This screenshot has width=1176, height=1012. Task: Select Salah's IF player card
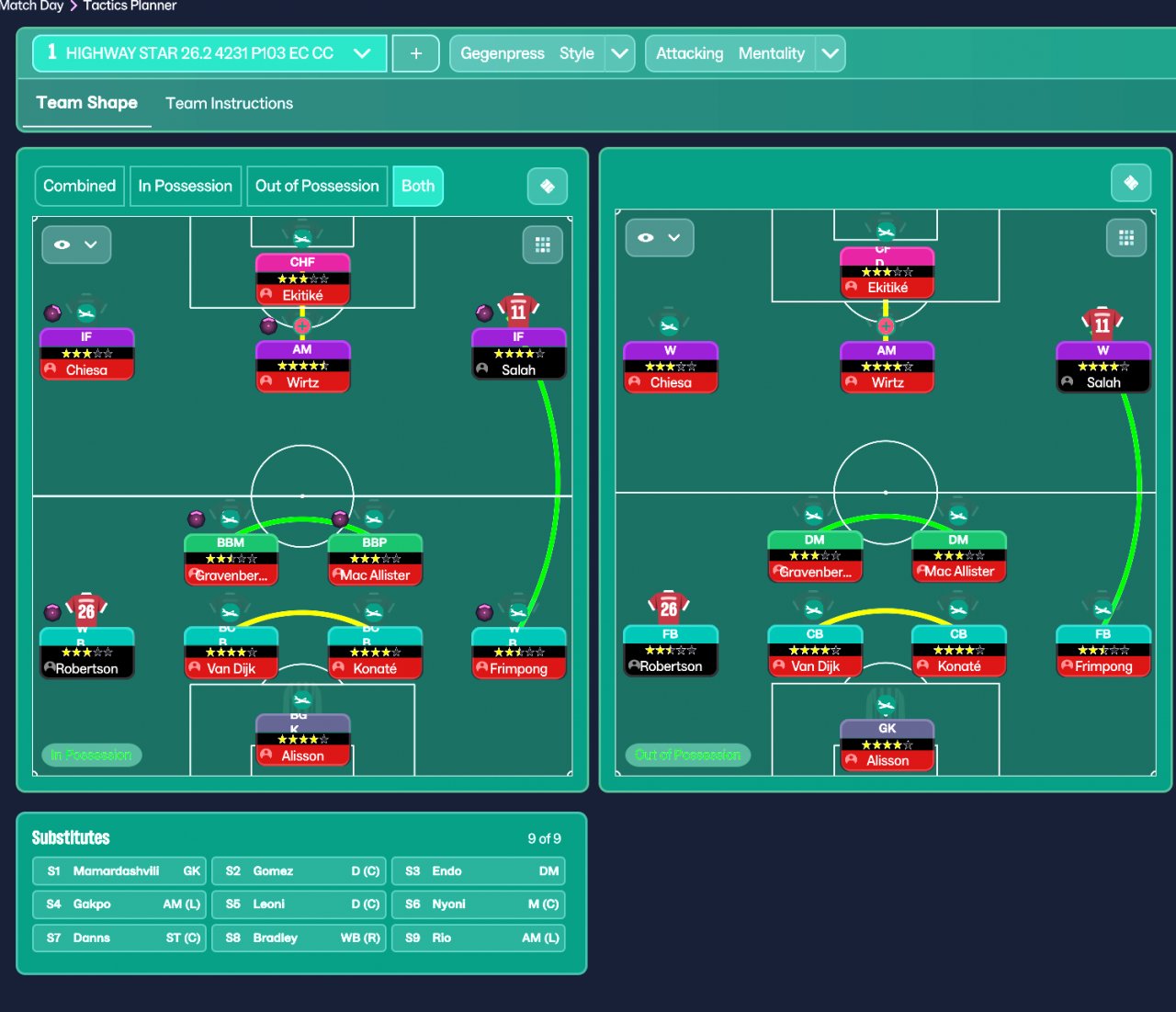518,354
